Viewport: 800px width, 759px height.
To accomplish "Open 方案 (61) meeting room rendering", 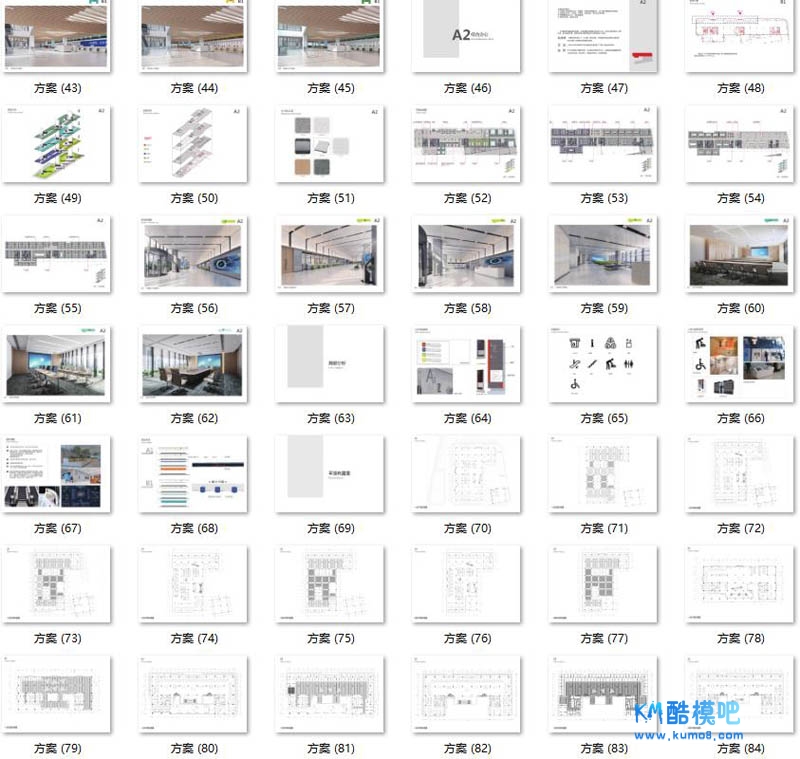I will [56, 365].
